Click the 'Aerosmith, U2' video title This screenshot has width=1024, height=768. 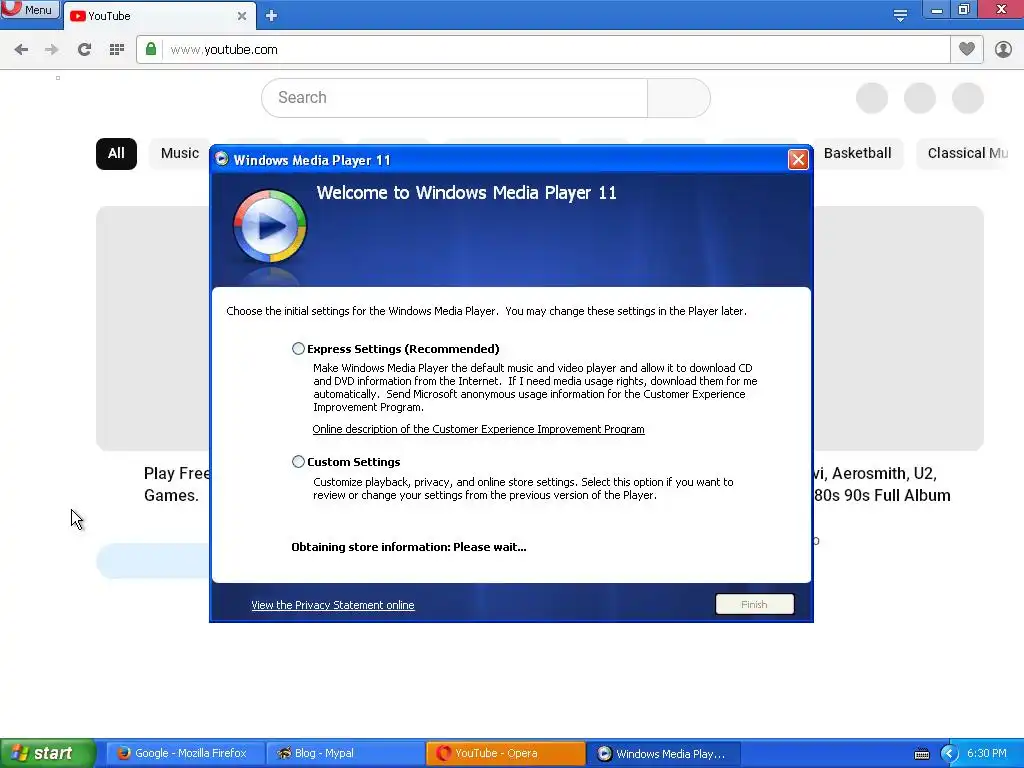coord(882,484)
